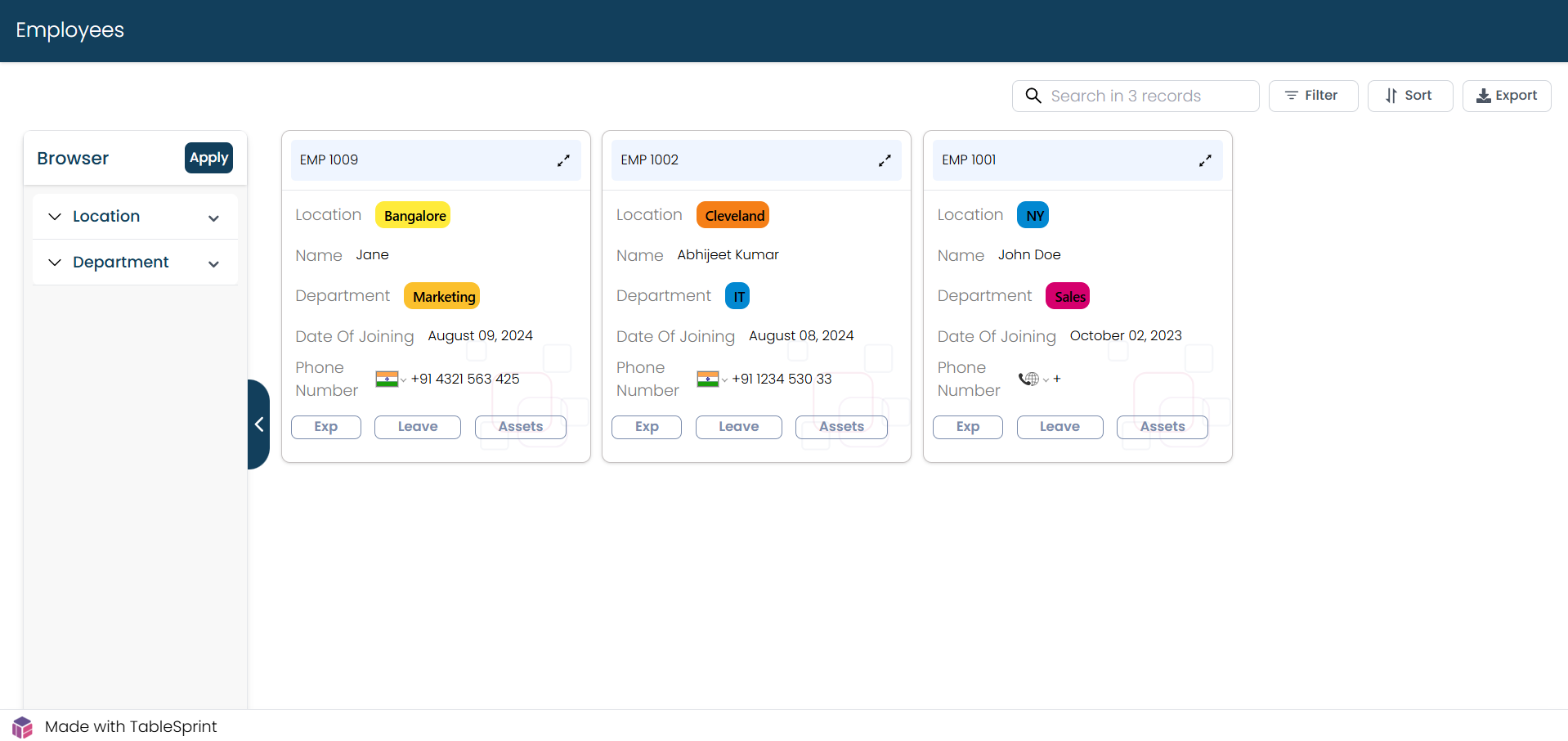Viewport: 1568px width, 741px height.
Task: Collapse the Browser sidebar with arrow handle
Action: tap(258, 424)
